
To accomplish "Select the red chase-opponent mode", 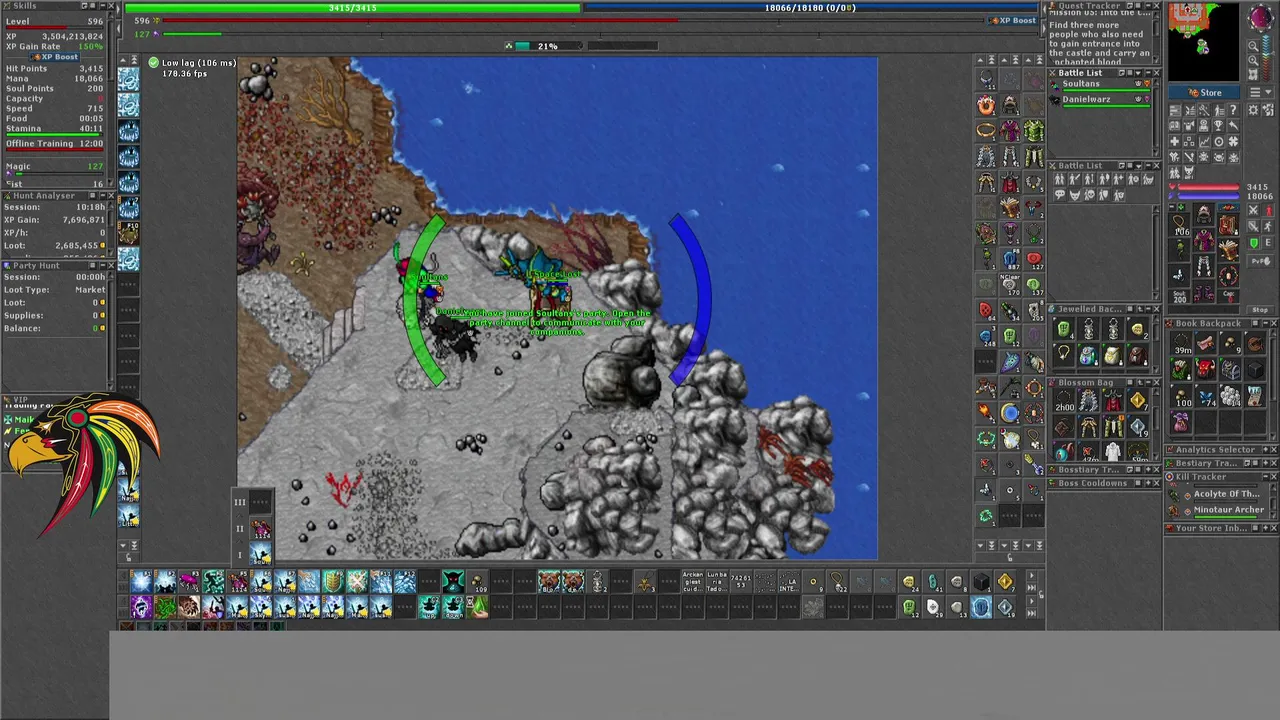I will pyautogui.click(x=1269, y=210).
